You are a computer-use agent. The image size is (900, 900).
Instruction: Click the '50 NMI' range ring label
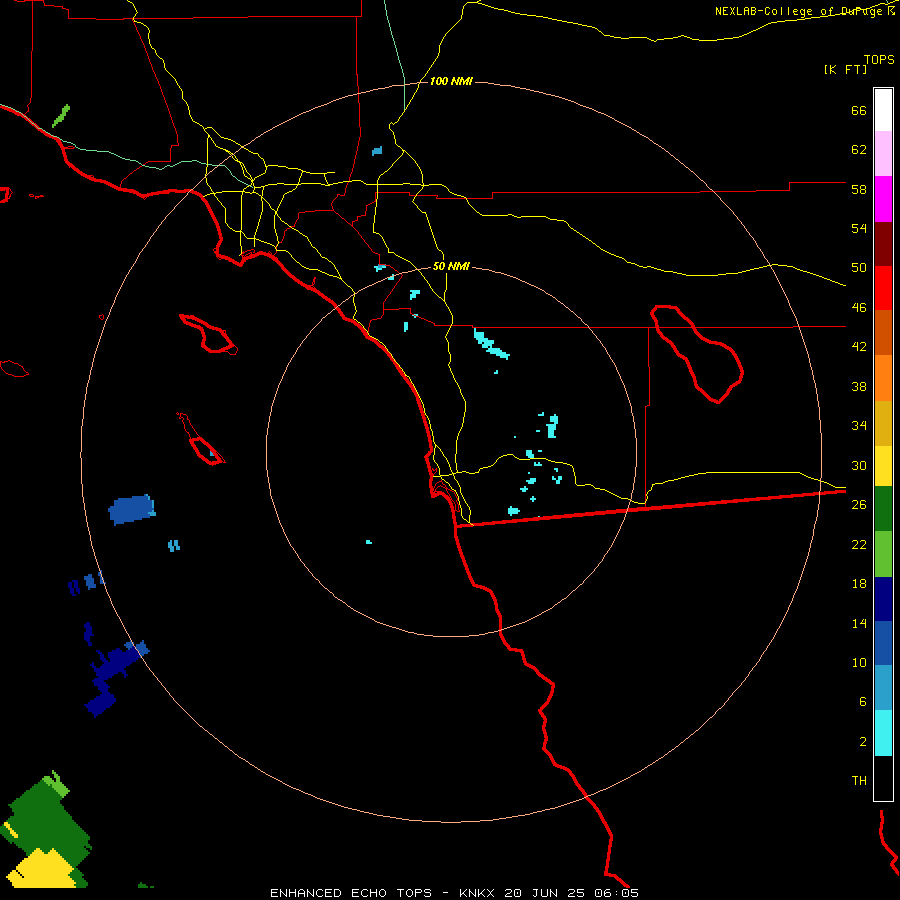(x=451, y=266)
